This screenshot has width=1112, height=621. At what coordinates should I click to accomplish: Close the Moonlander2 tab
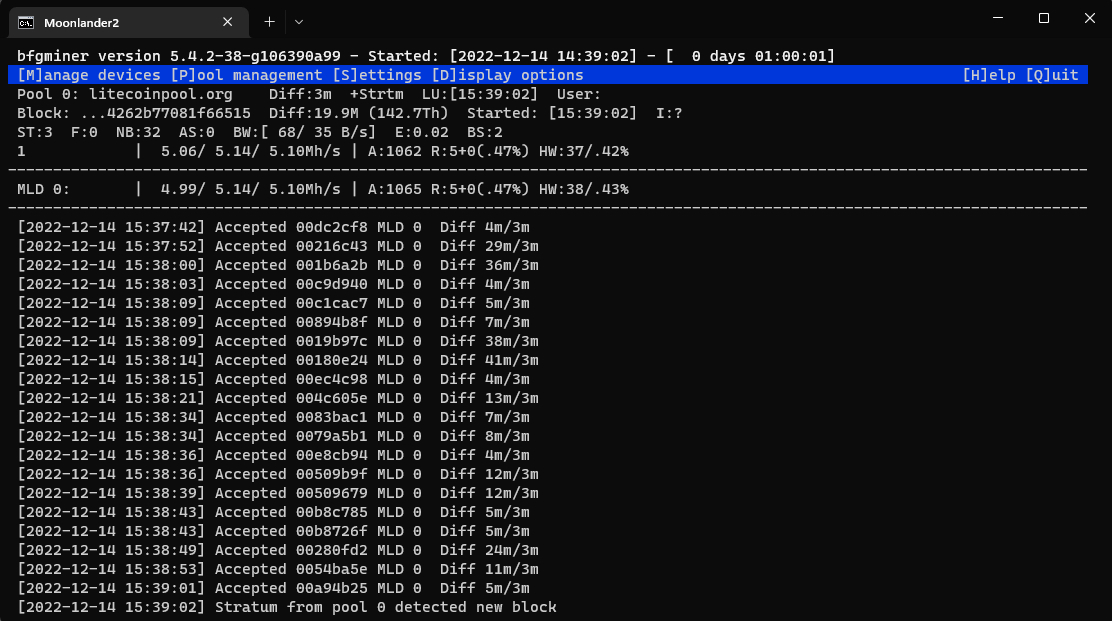click(228, 22)
